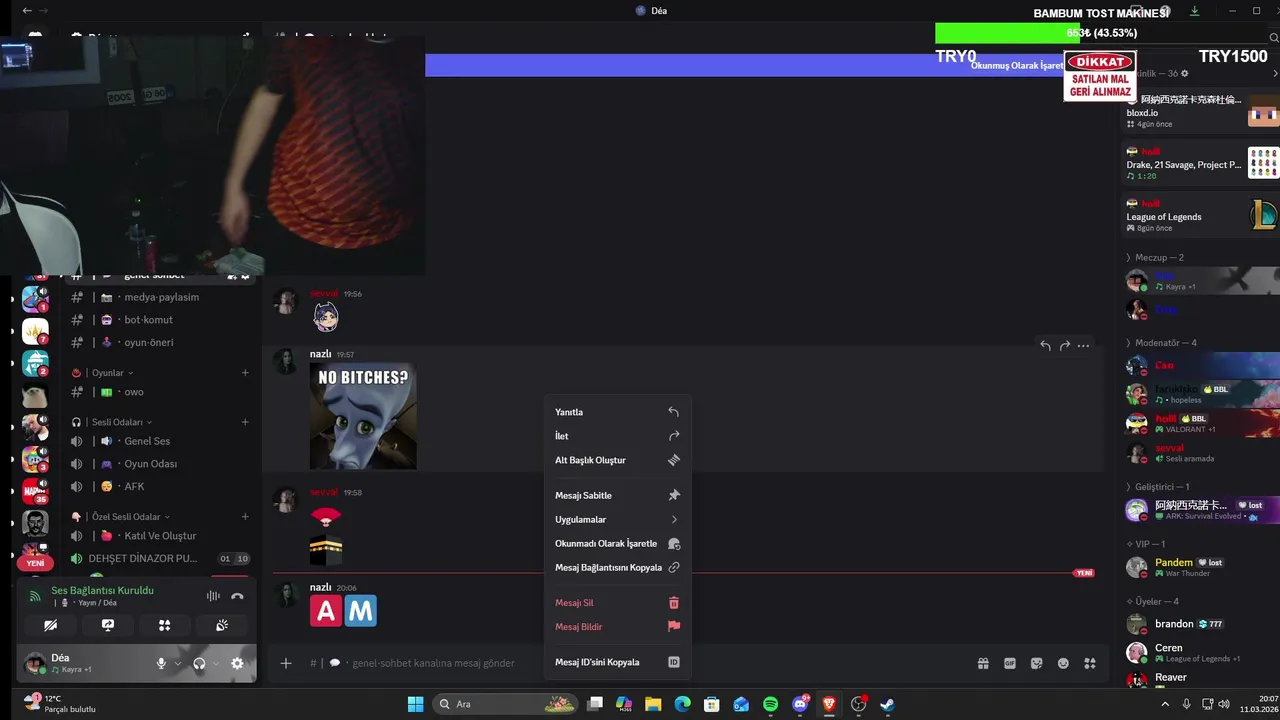Open the medya-paylasim channel
1280x720 pixels.
pos(160,297)
